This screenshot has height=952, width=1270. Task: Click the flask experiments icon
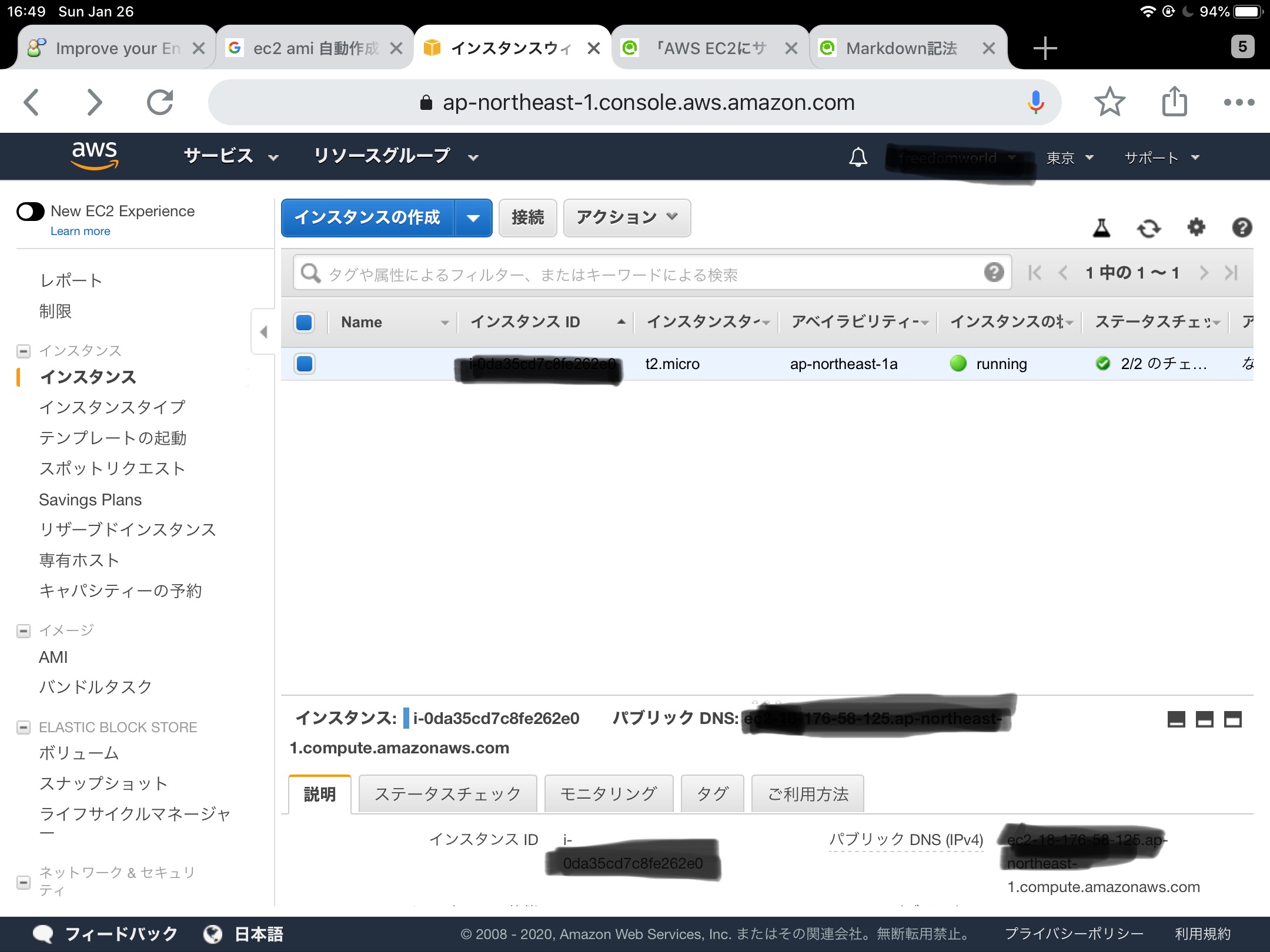pos(1101,227)
